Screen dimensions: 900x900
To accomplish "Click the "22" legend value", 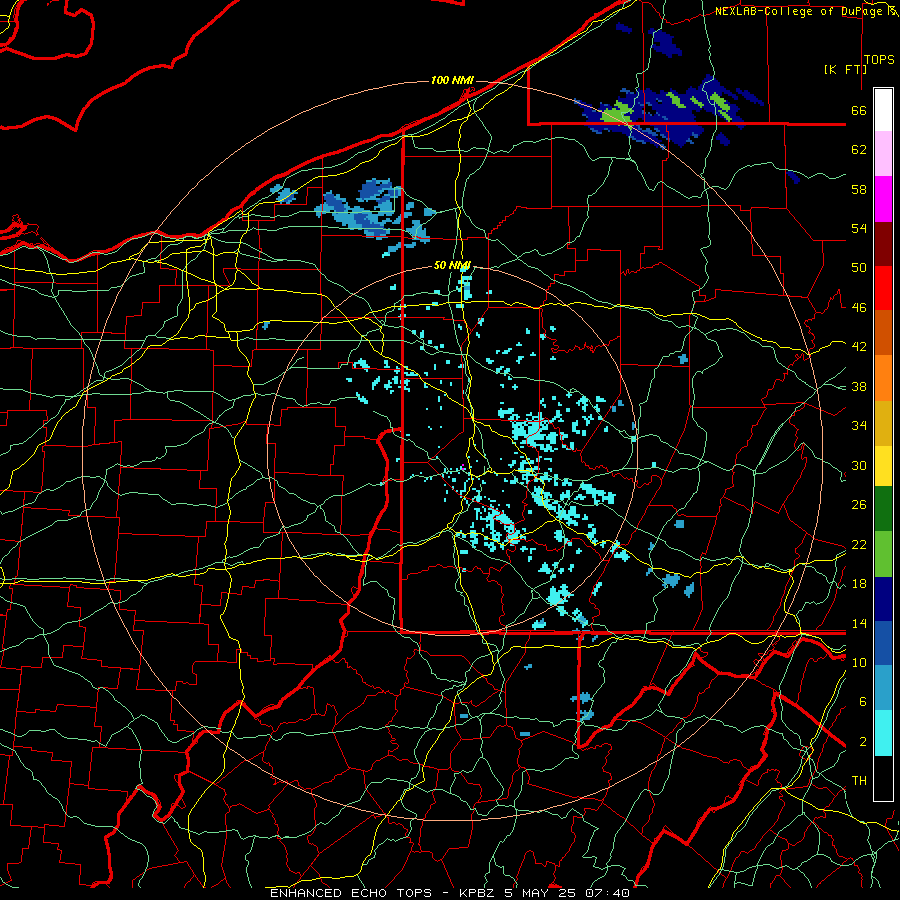I will (859, 544).
